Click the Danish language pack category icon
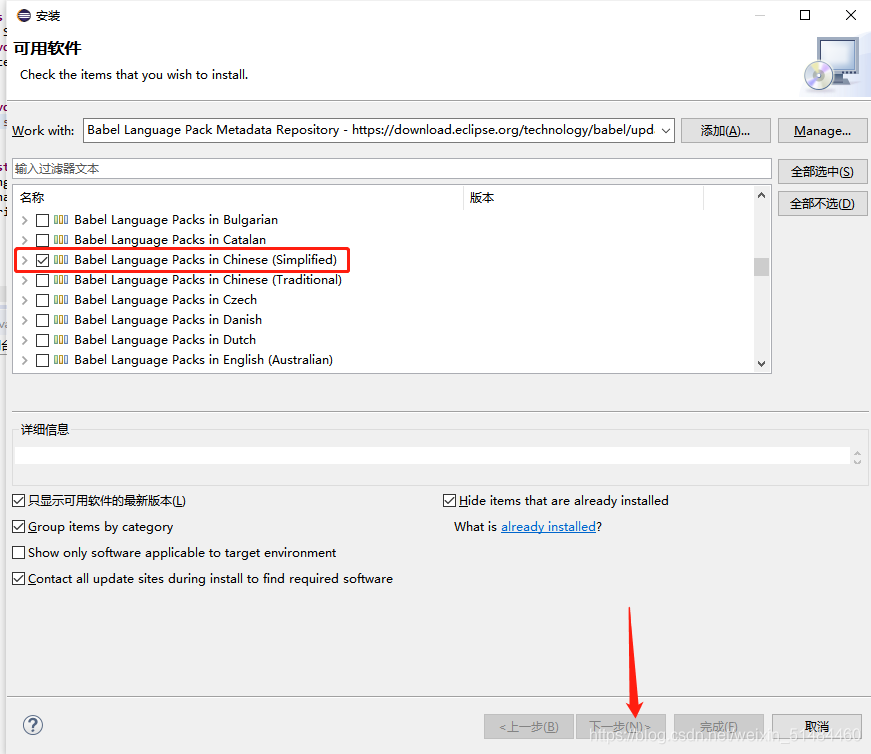 [x=61, y=320]
